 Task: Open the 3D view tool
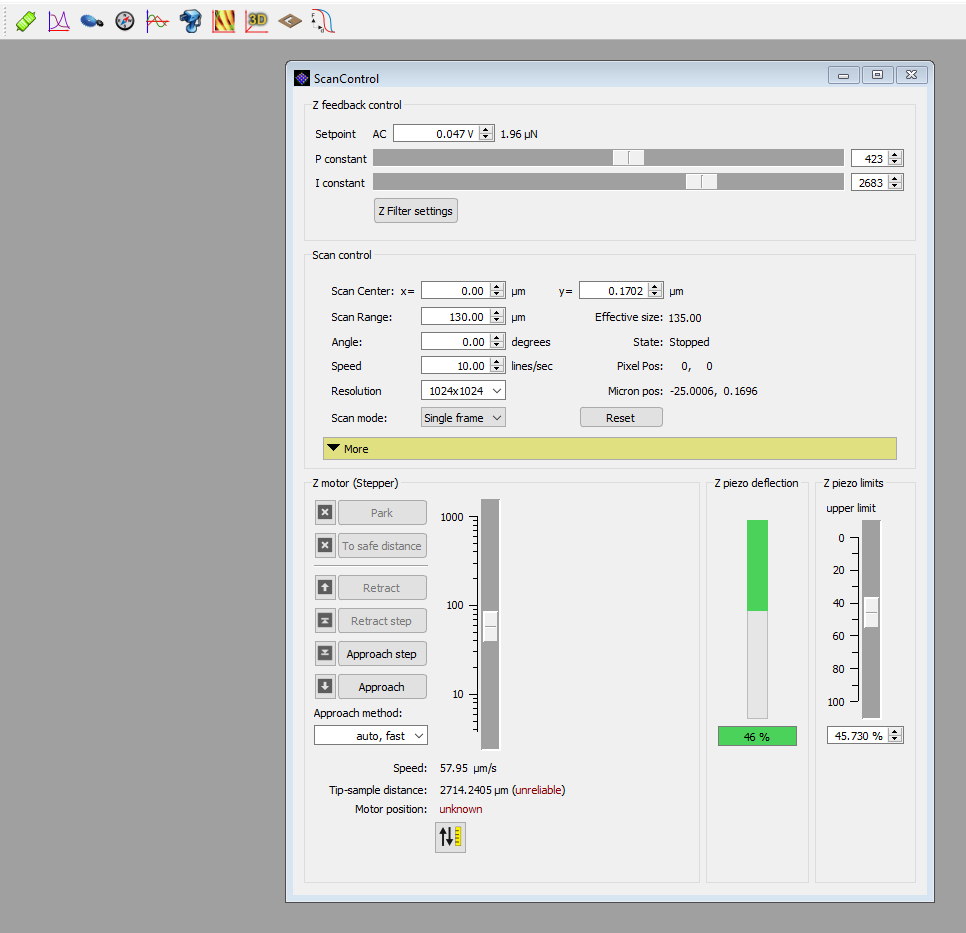(x=257, y=20)
